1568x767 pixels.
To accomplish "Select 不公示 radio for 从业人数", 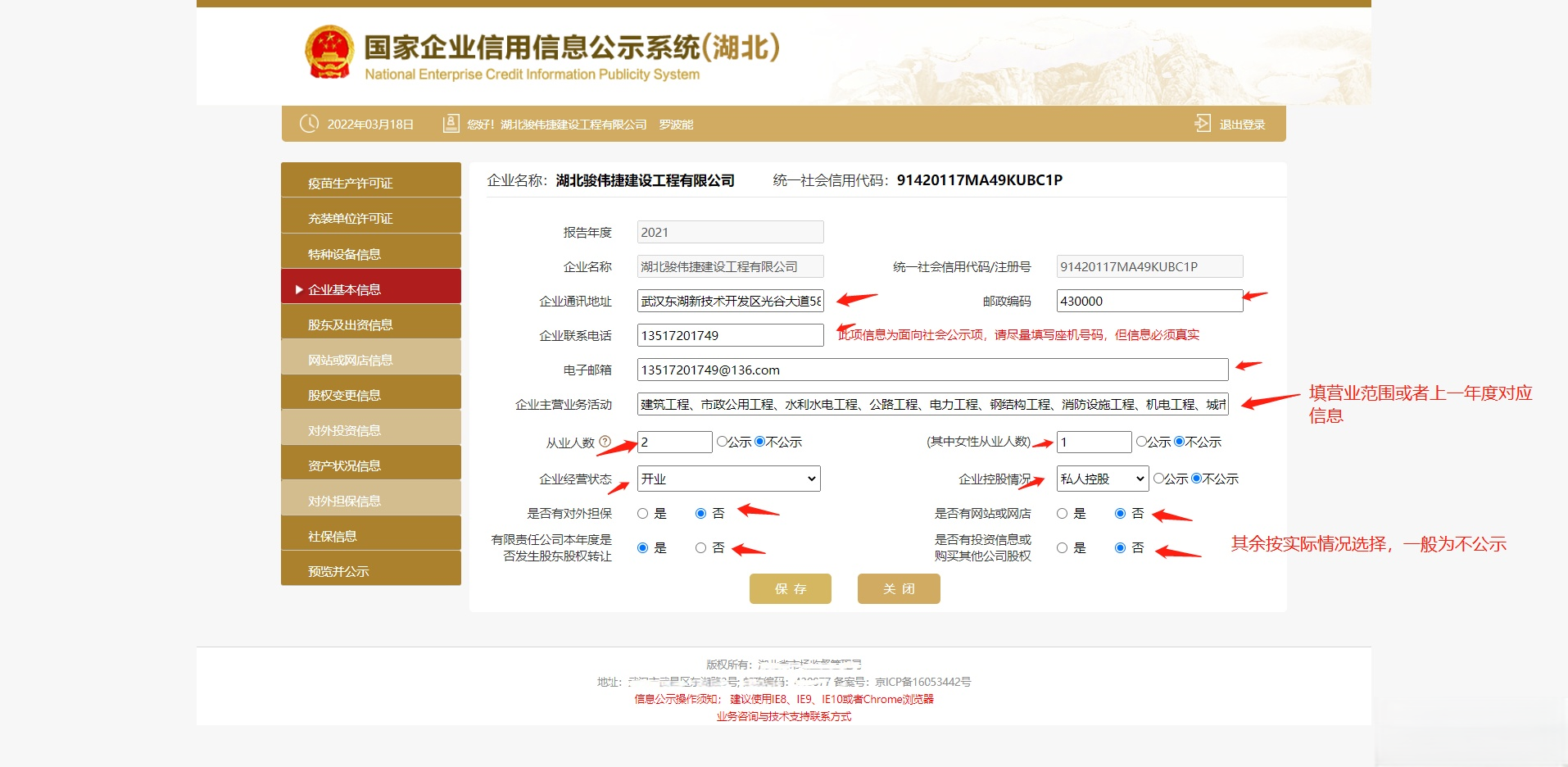I will (759, 442).
